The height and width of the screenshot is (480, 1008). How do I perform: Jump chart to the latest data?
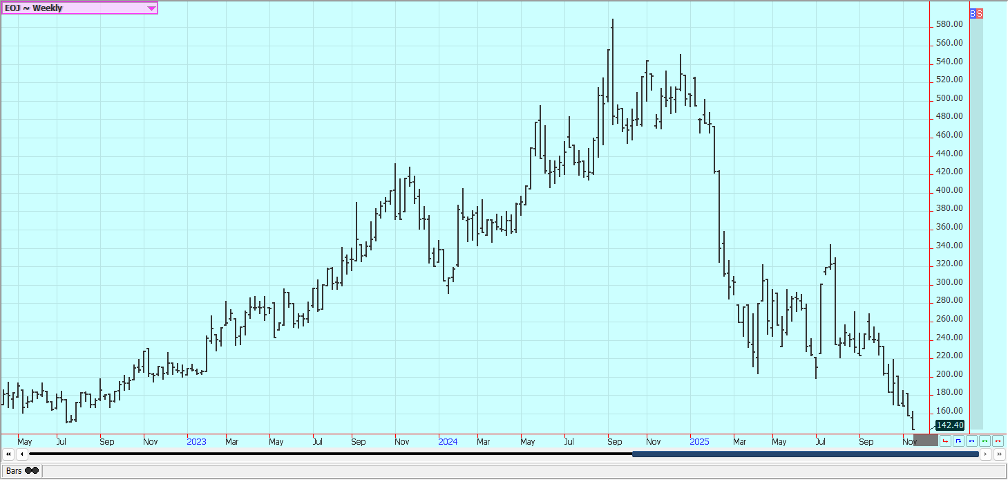(x=997, y=454)
